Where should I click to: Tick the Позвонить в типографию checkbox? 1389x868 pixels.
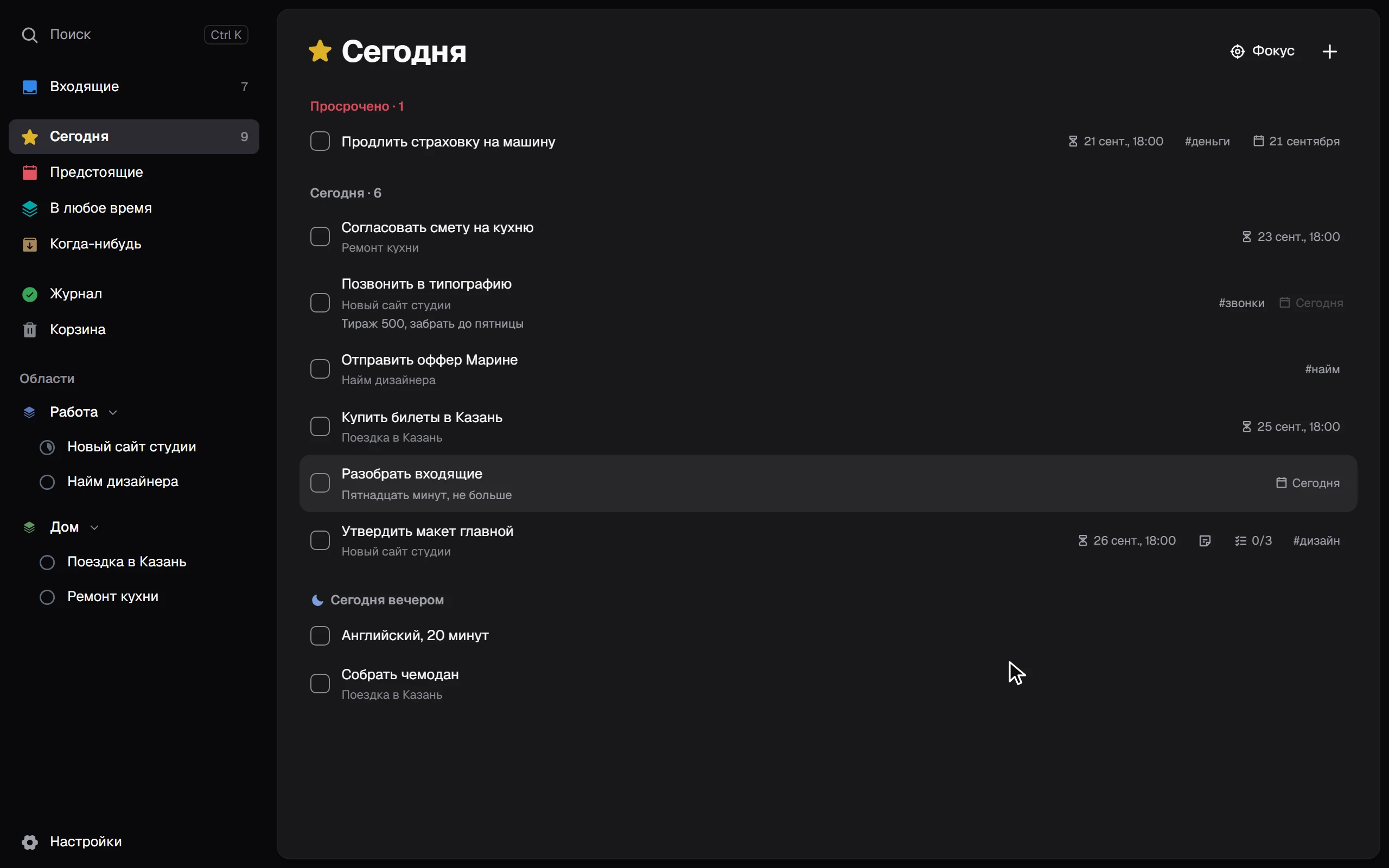point(320,303)
